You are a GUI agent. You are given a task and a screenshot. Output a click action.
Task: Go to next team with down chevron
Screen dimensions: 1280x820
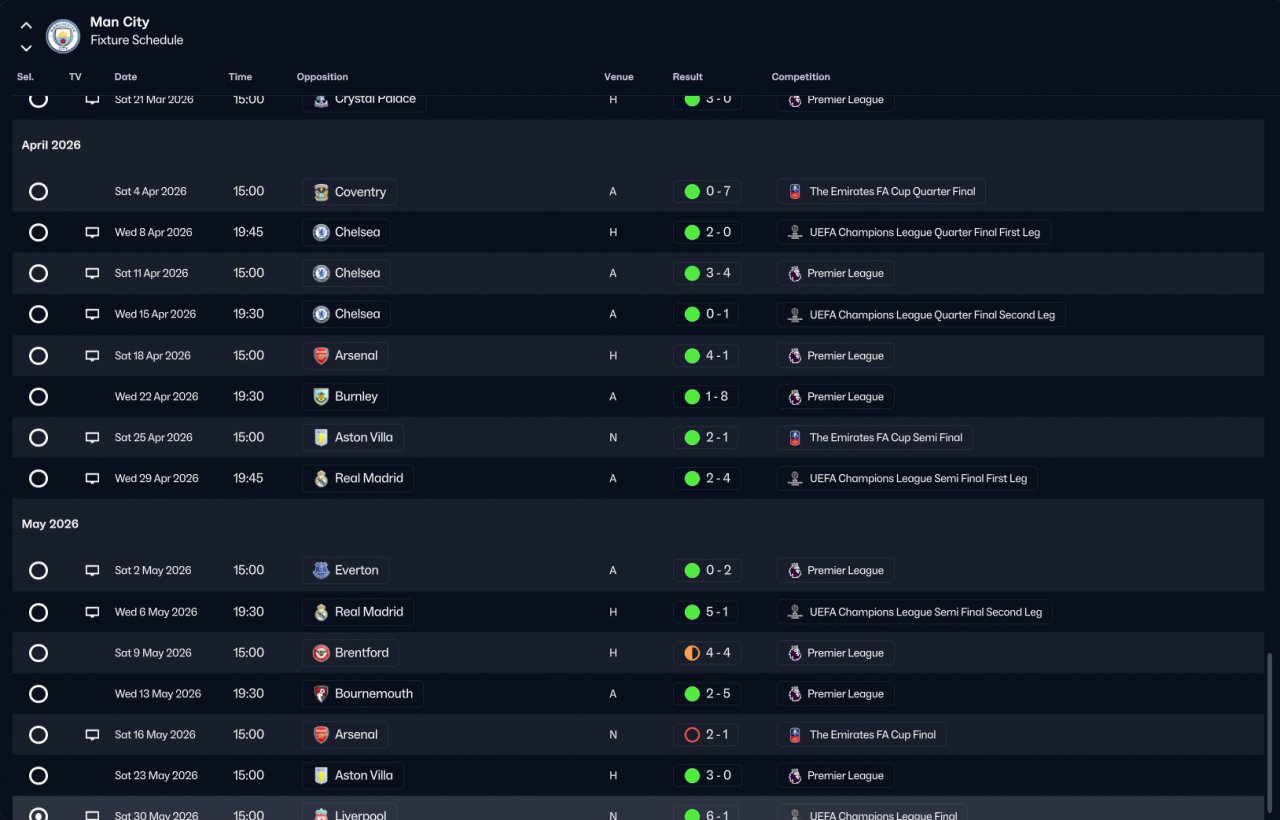point(26,48)
